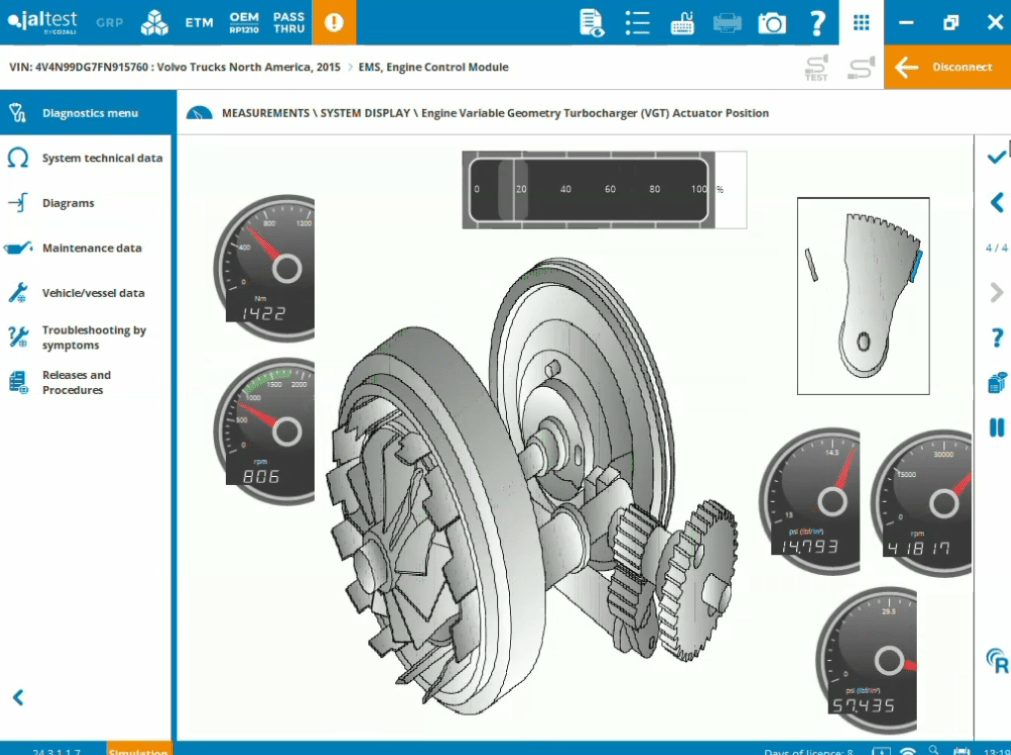Select the OEM RP1210 option
Viewport: 1011px width, 755px height.
click(244, 22)
